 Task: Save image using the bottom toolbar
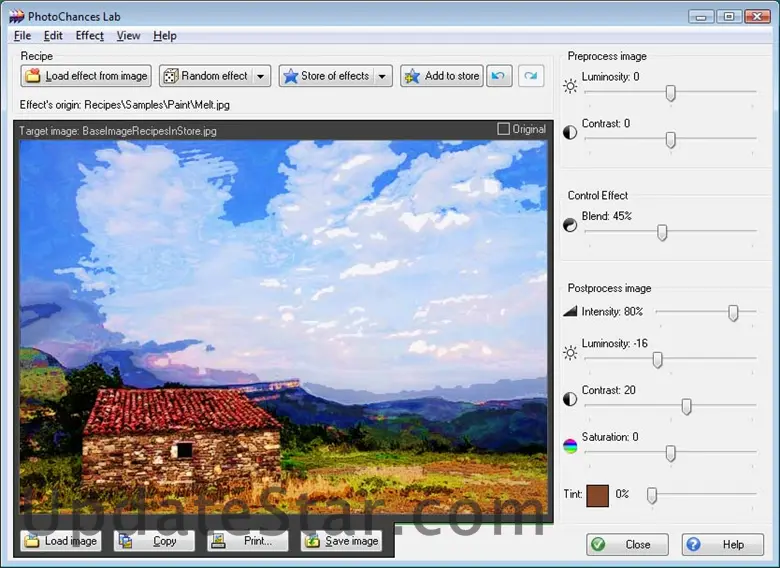coord(341,541)
